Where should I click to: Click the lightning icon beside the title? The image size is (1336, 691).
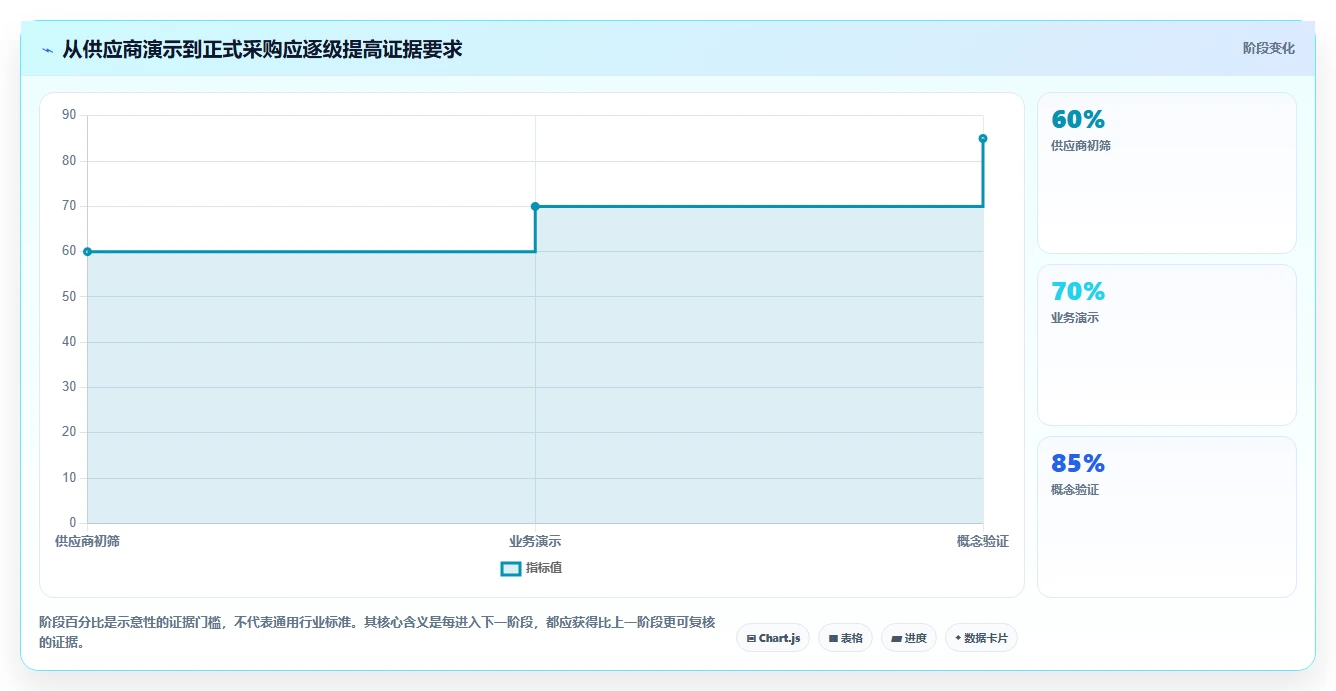pos(47,49)
